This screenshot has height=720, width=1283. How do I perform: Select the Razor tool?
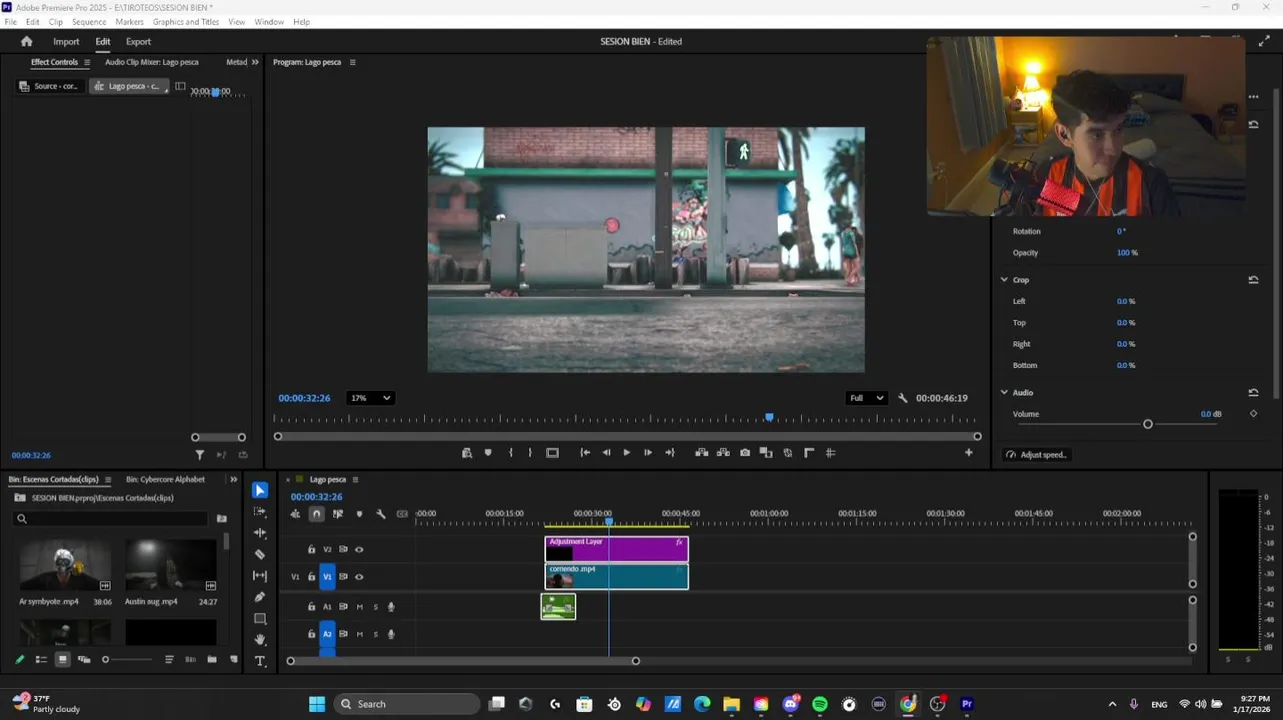(x=260, y=554)
